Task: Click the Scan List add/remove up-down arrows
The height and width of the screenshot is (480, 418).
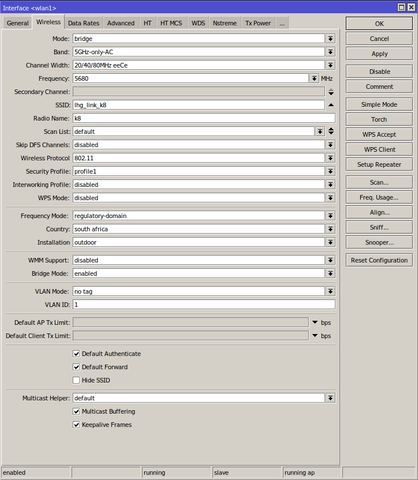Action: point(331,131)
